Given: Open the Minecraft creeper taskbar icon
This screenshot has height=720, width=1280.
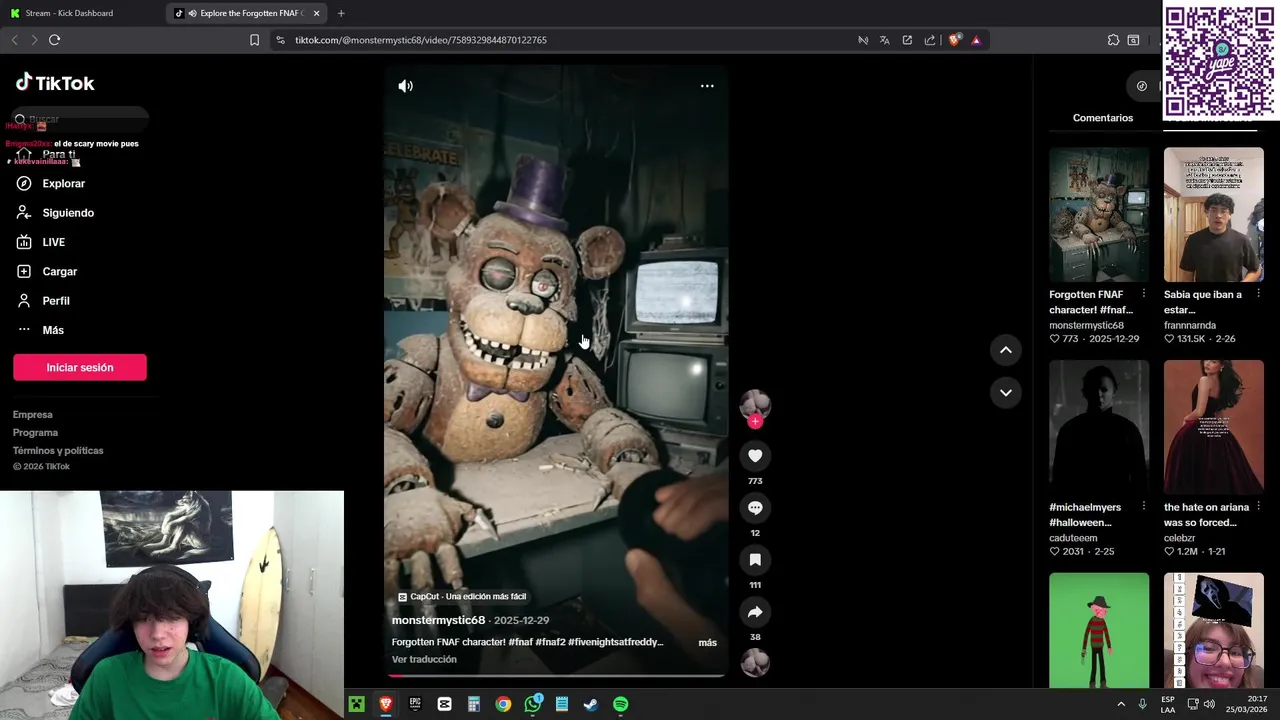Looking at the screenshot, I should click(x=356, y=705).
